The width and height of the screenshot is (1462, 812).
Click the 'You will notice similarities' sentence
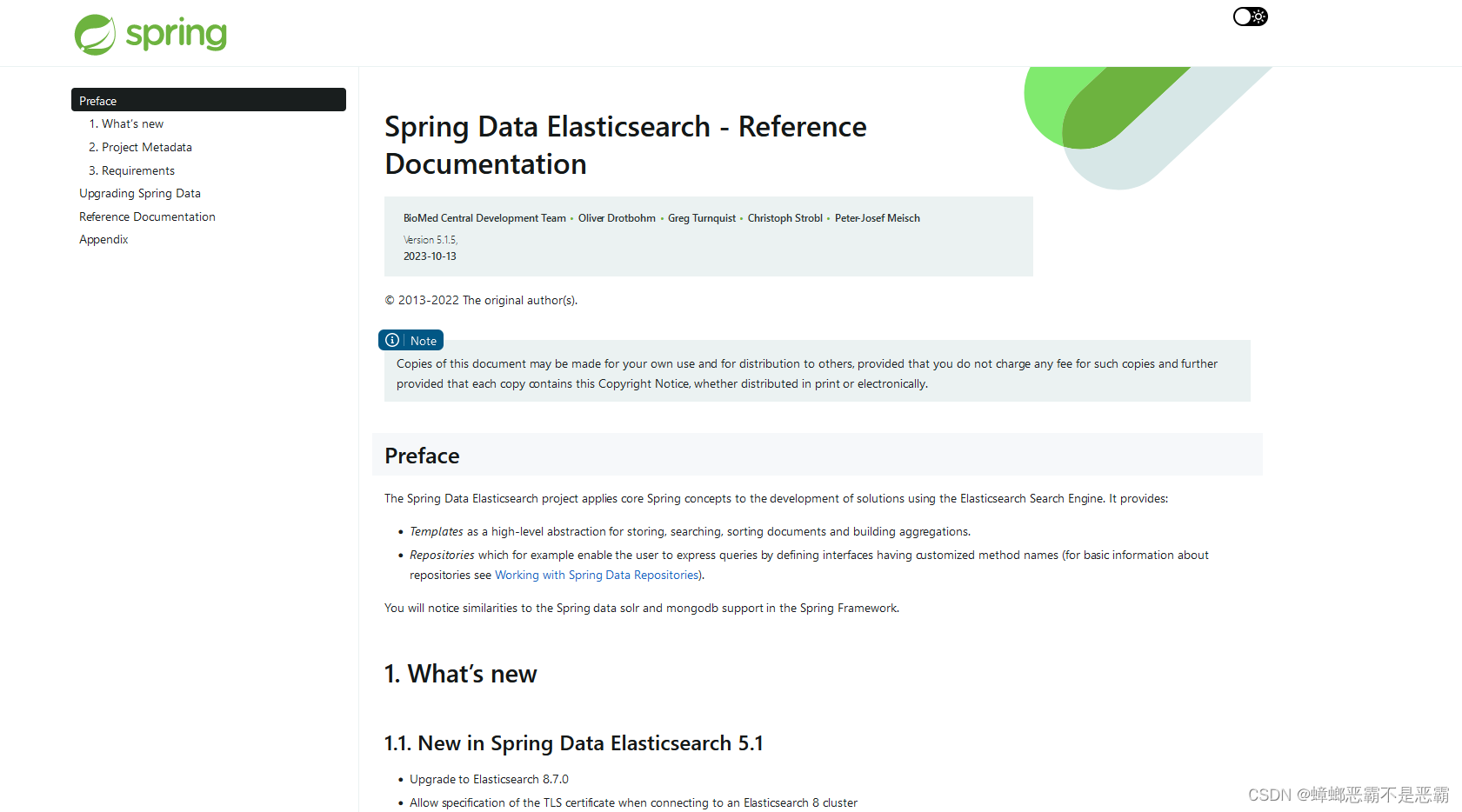pos(642,608)
